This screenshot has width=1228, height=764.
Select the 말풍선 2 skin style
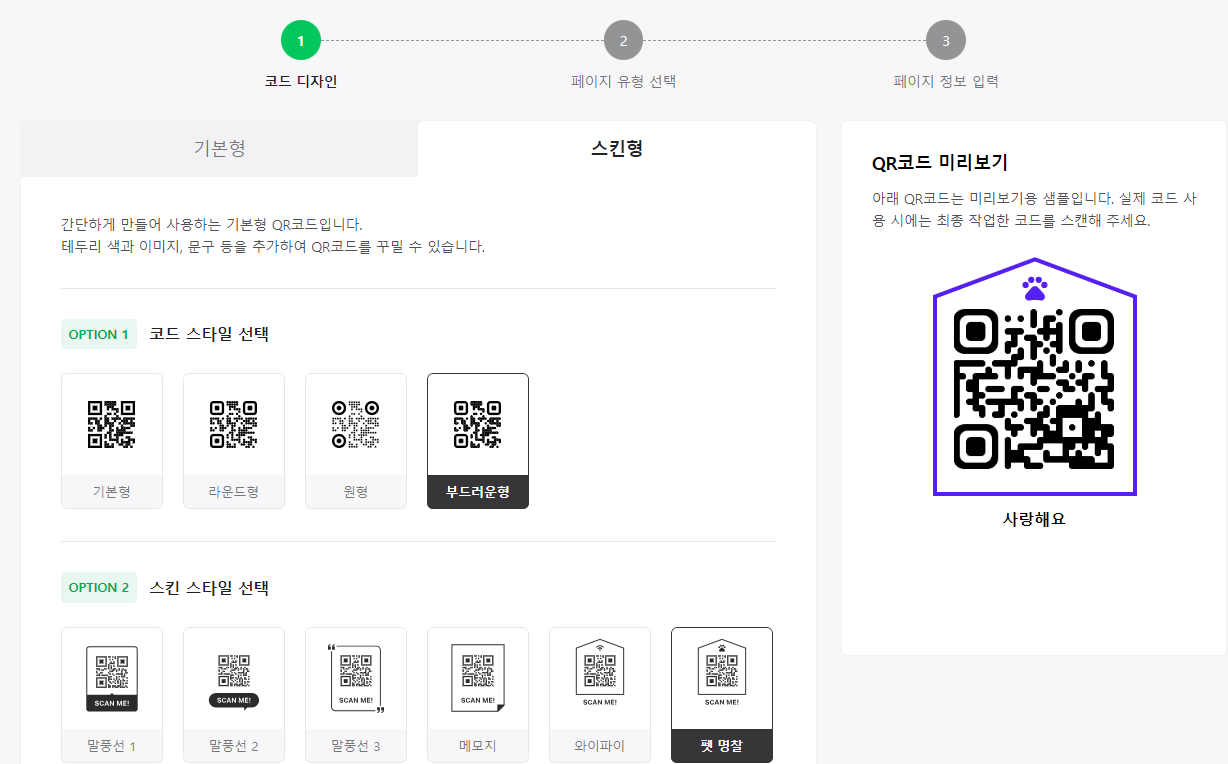[x=234, y=695]
